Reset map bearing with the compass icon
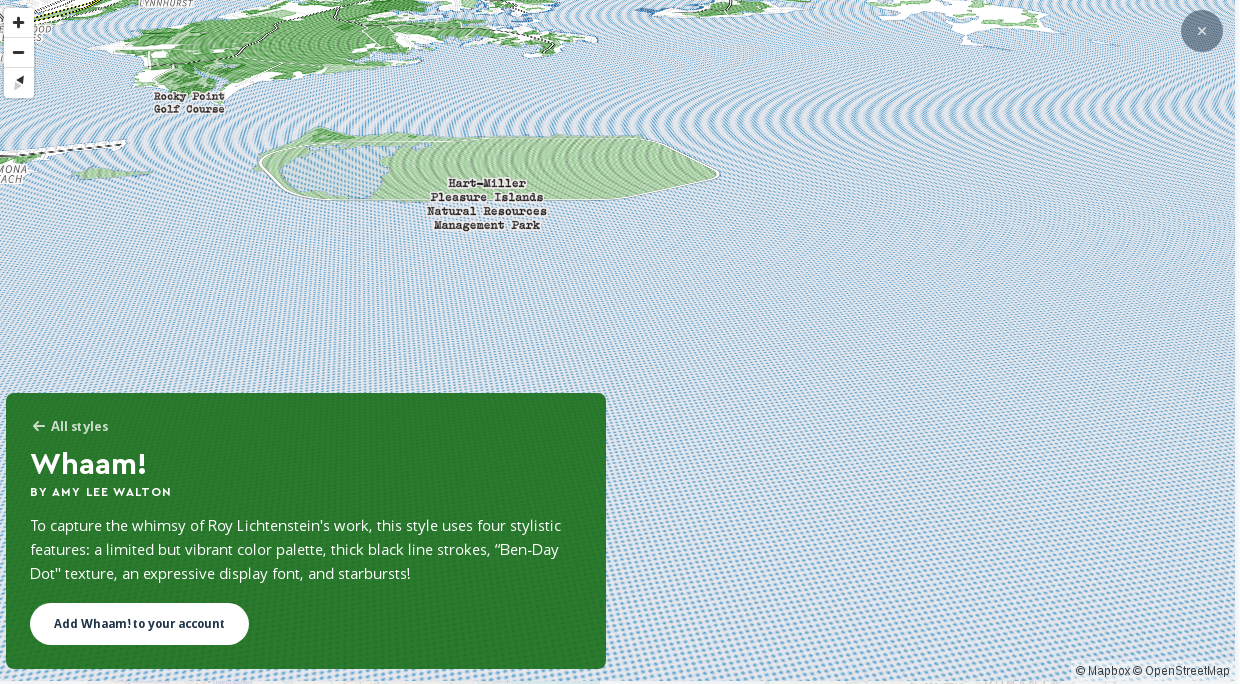1240x684 pixels. pos(18,80)
